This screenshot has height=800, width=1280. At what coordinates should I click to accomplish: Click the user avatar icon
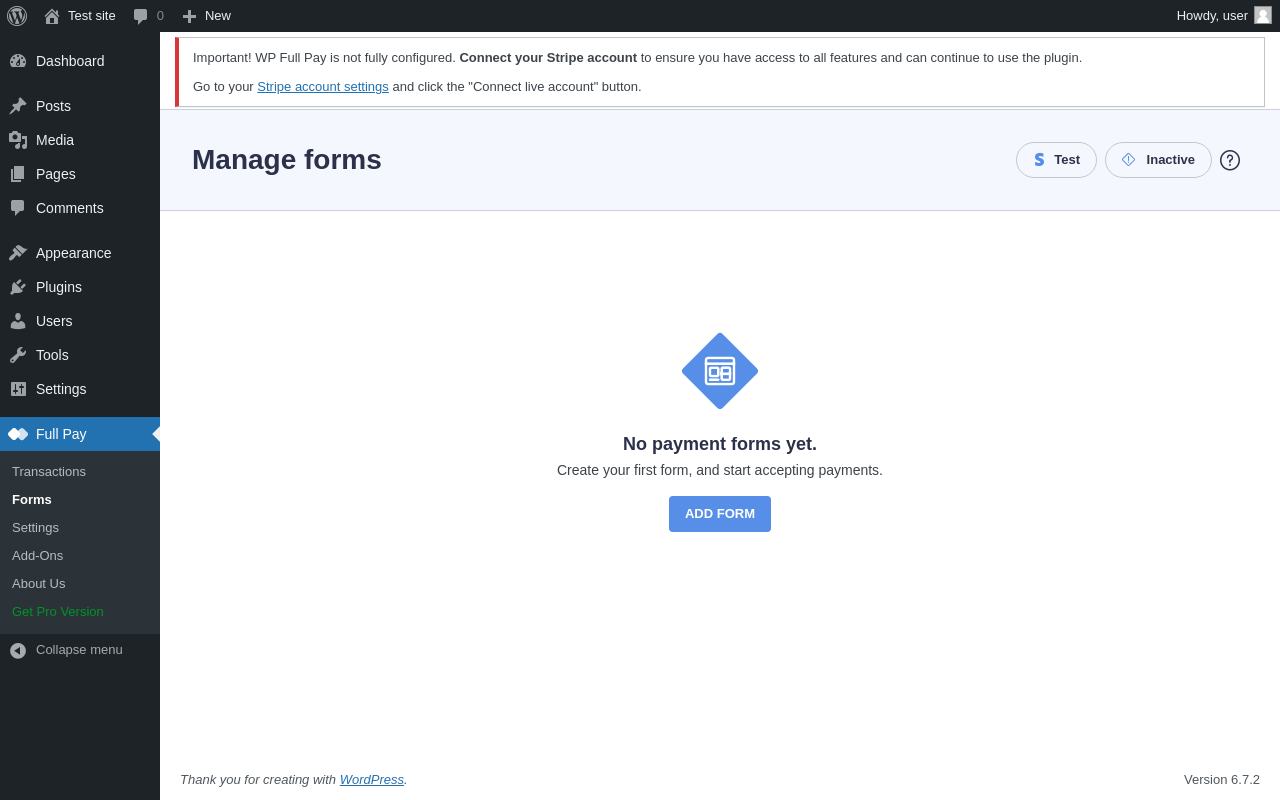[1263, 15]
